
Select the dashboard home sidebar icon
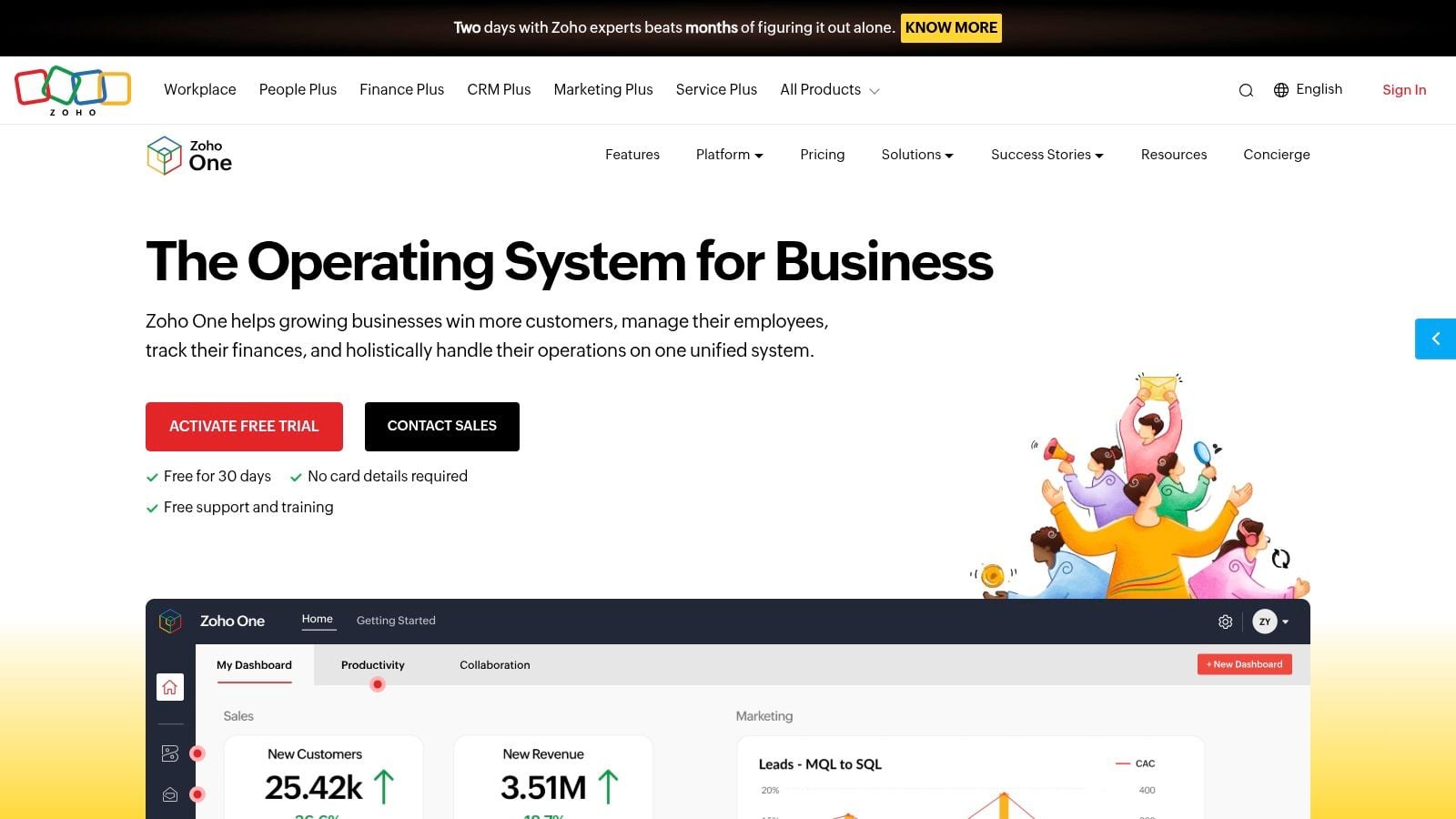[x=170, y=687]
